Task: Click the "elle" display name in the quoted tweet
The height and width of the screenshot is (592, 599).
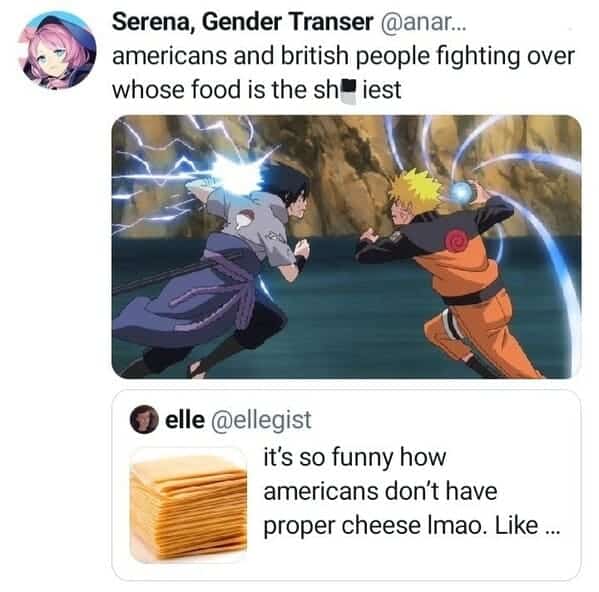Action: point(185,420)
